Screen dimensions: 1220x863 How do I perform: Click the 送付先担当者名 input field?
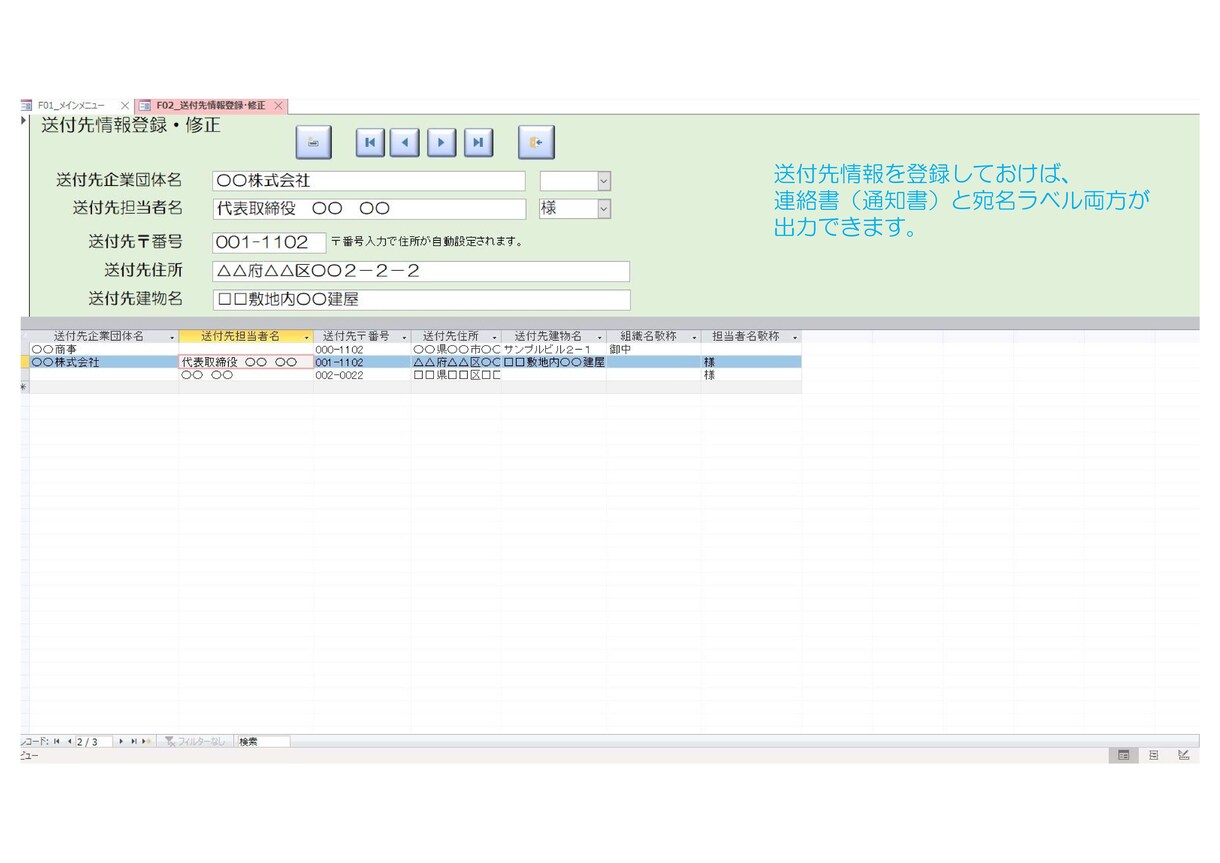pos(368,209)
